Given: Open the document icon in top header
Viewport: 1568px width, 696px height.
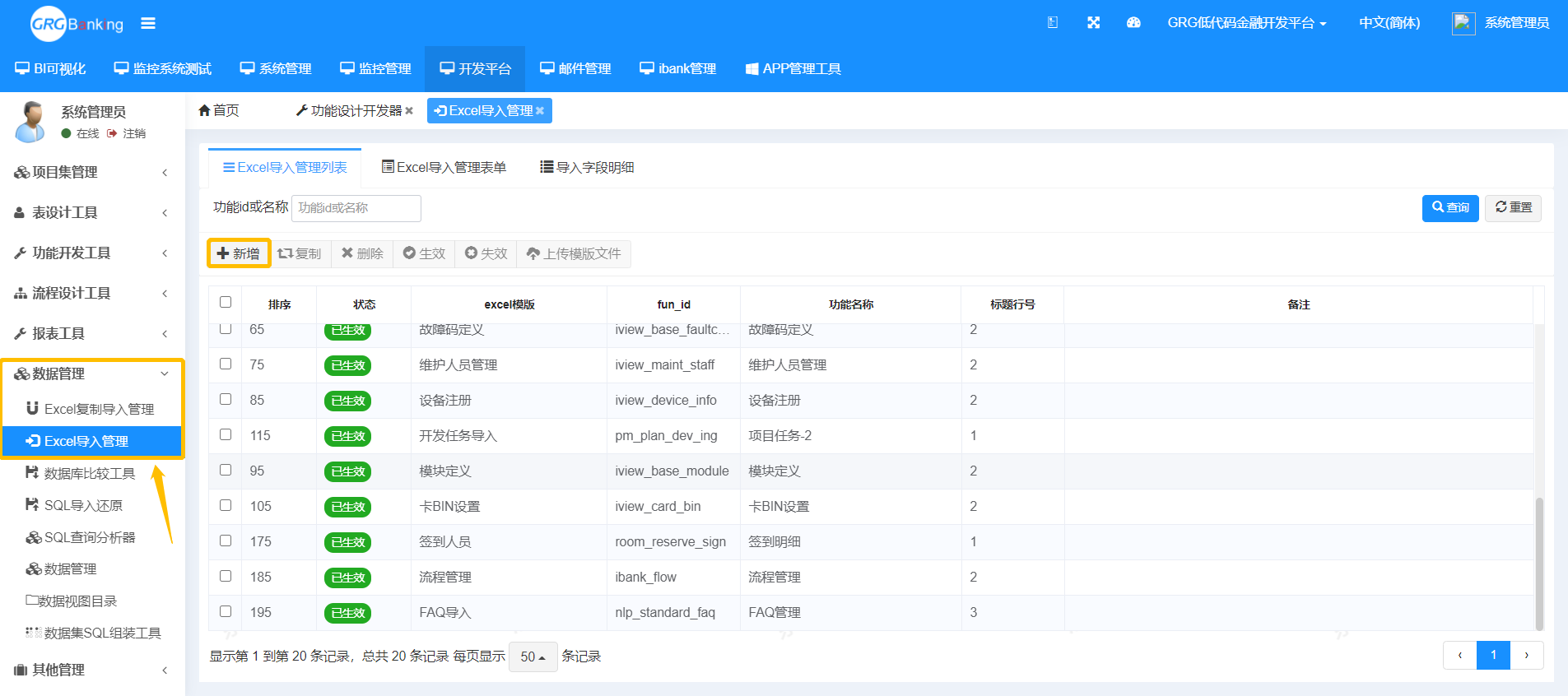Looking at the screenshot, I should (x=1053, y=23).
